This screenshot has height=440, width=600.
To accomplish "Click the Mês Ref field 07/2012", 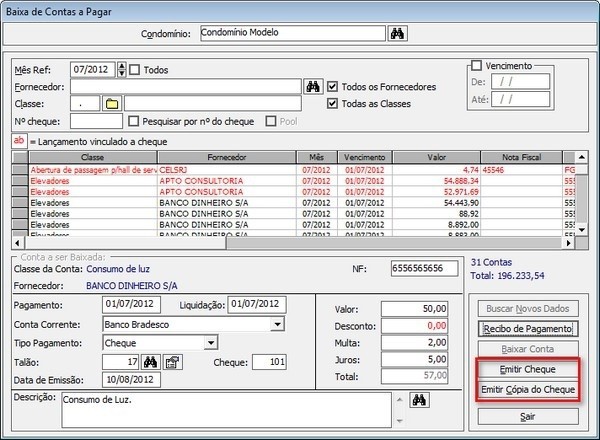I will (93, 70).
